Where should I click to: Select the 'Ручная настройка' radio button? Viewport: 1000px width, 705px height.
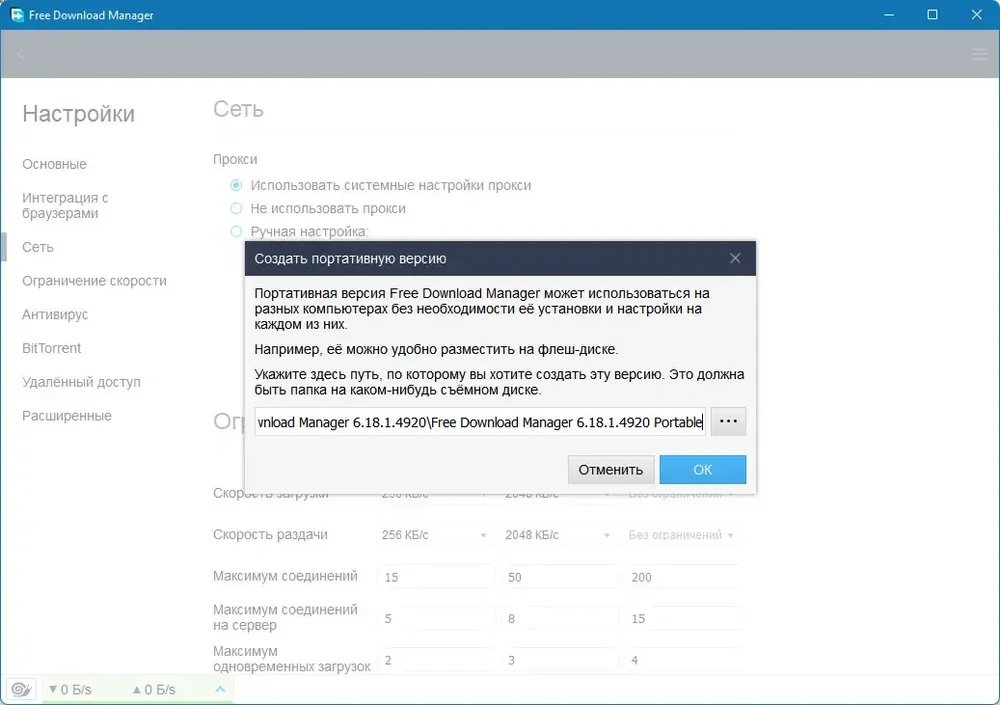[236, 231]
